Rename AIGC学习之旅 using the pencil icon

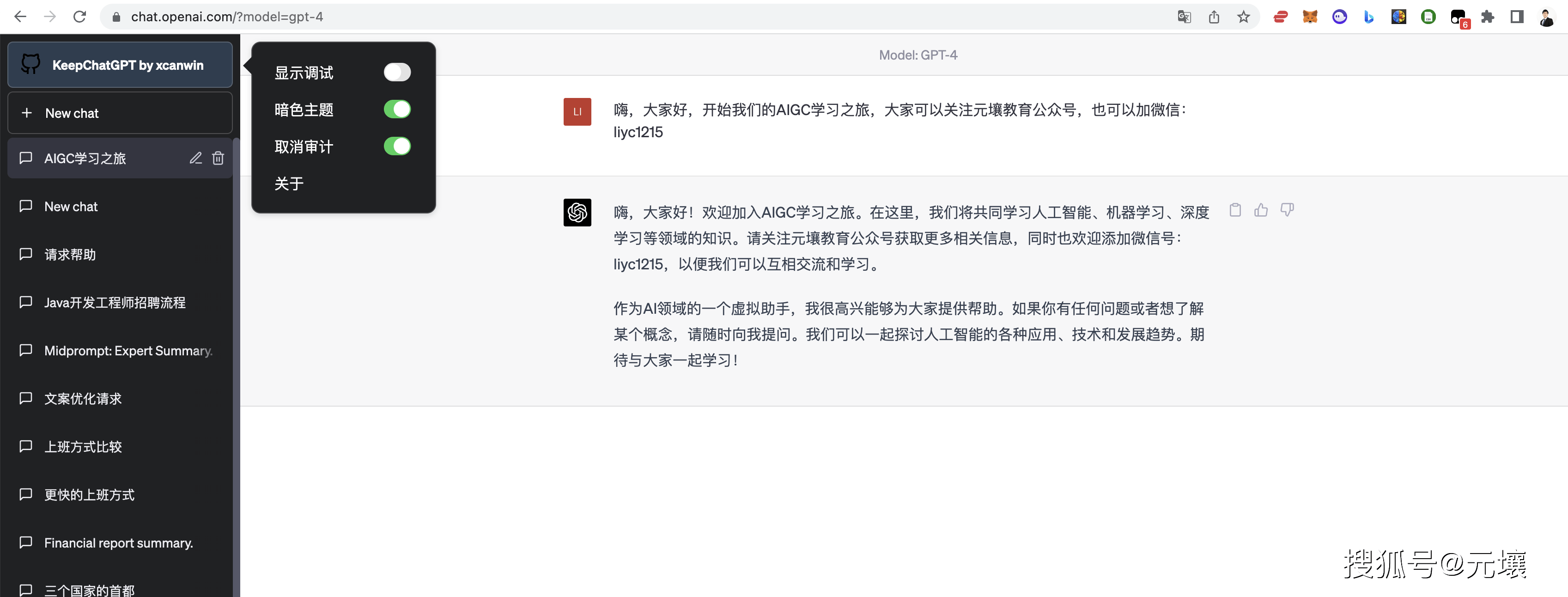click(195, 158)
